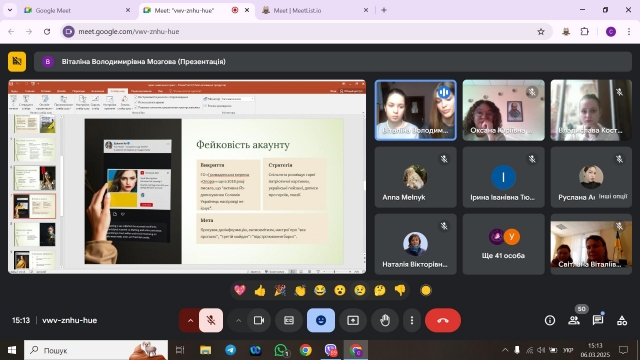The height and width of the screenshot is (360, 640).
Task: Select Anna Melnyk participant tile
Action: pyautogui.click(x=416, y=177)
